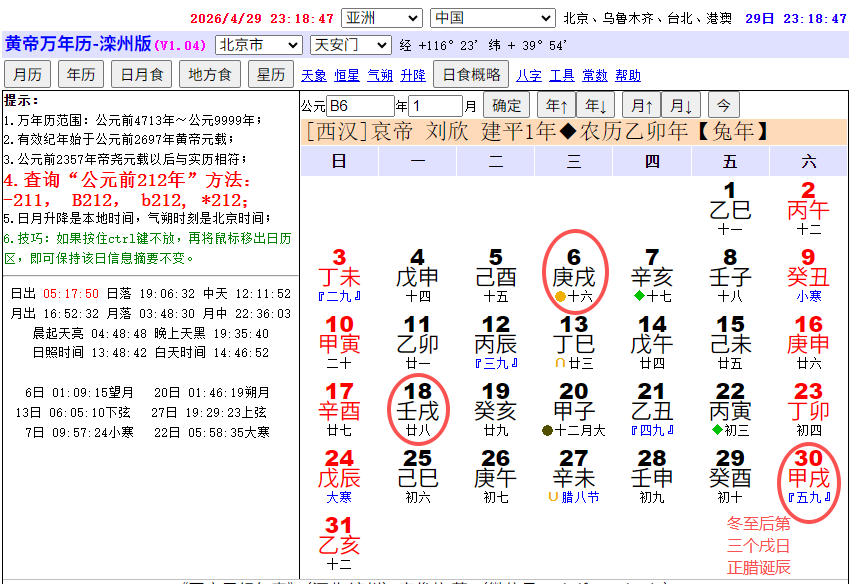This screenshot has height=584, width=857.
Task: Open the 八字 link
Action: tap(529, 75)
